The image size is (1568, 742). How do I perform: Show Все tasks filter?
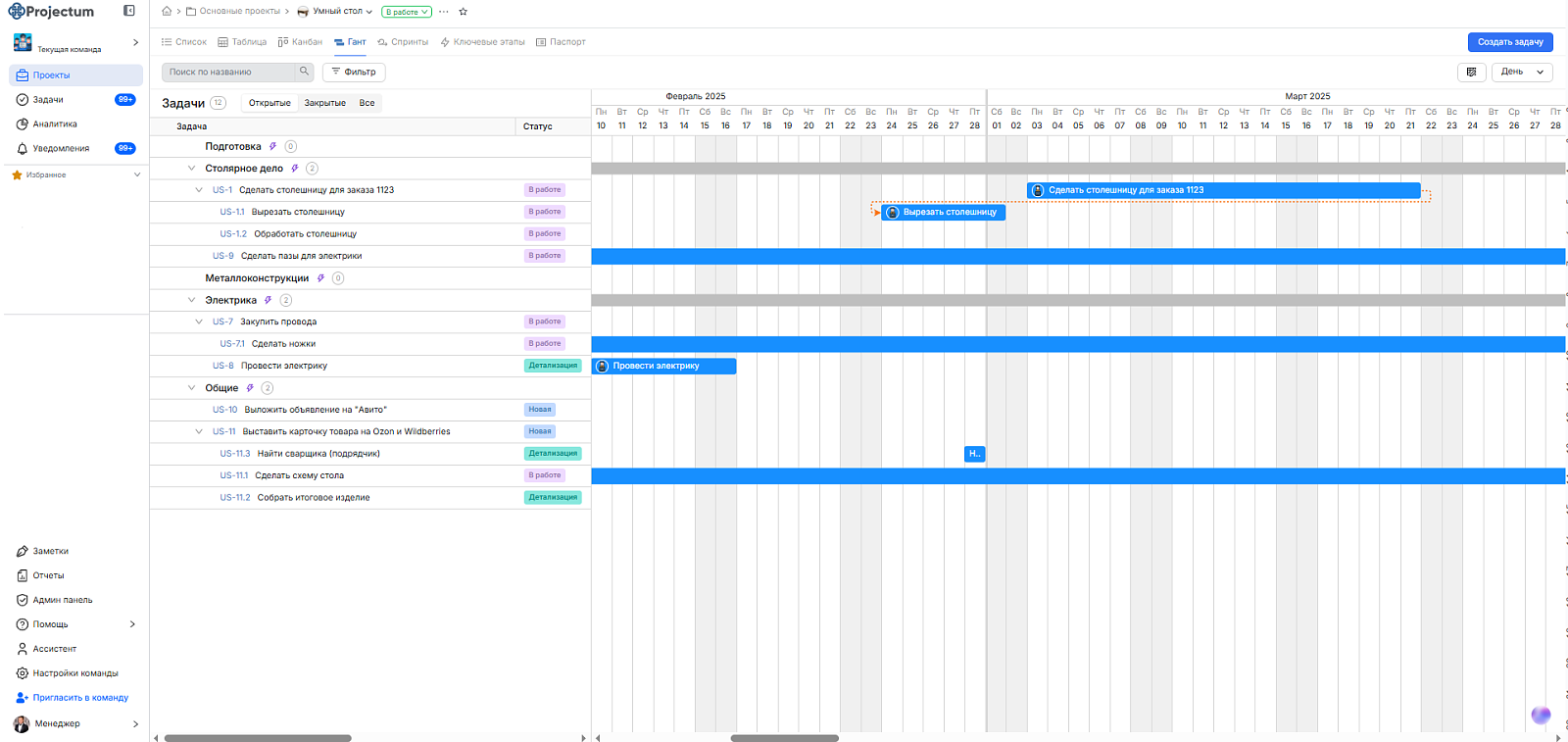[x=367, y=103]
